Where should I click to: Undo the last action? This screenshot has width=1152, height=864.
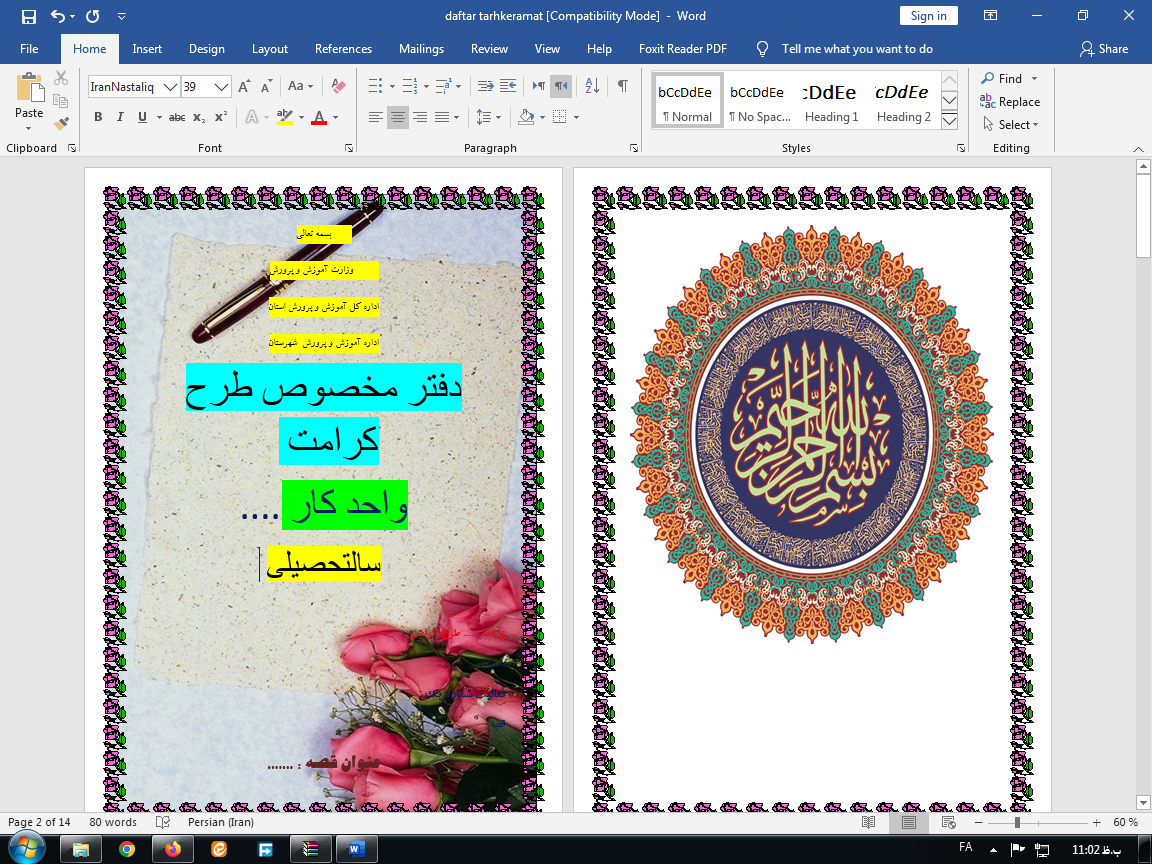pyautogui.click(x=57, y=16)
